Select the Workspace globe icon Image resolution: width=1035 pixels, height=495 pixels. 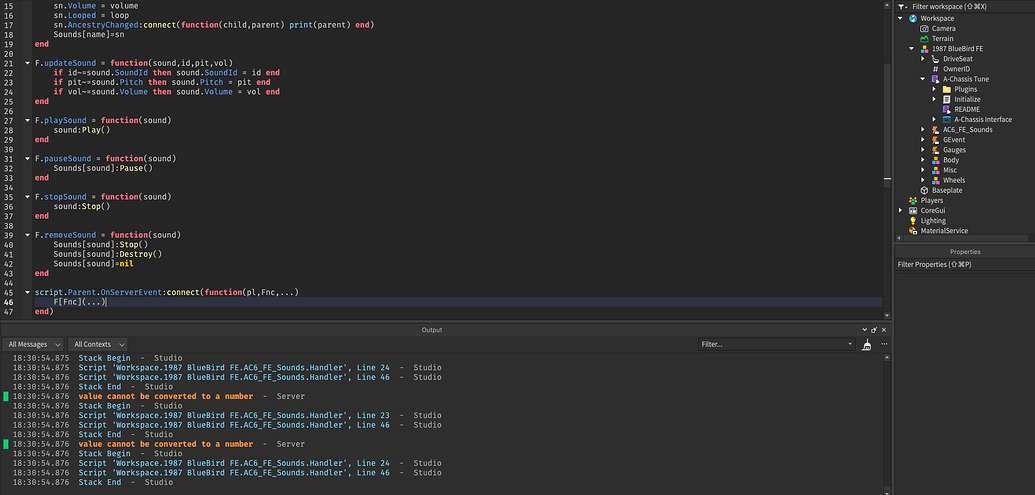coord(913,18)
